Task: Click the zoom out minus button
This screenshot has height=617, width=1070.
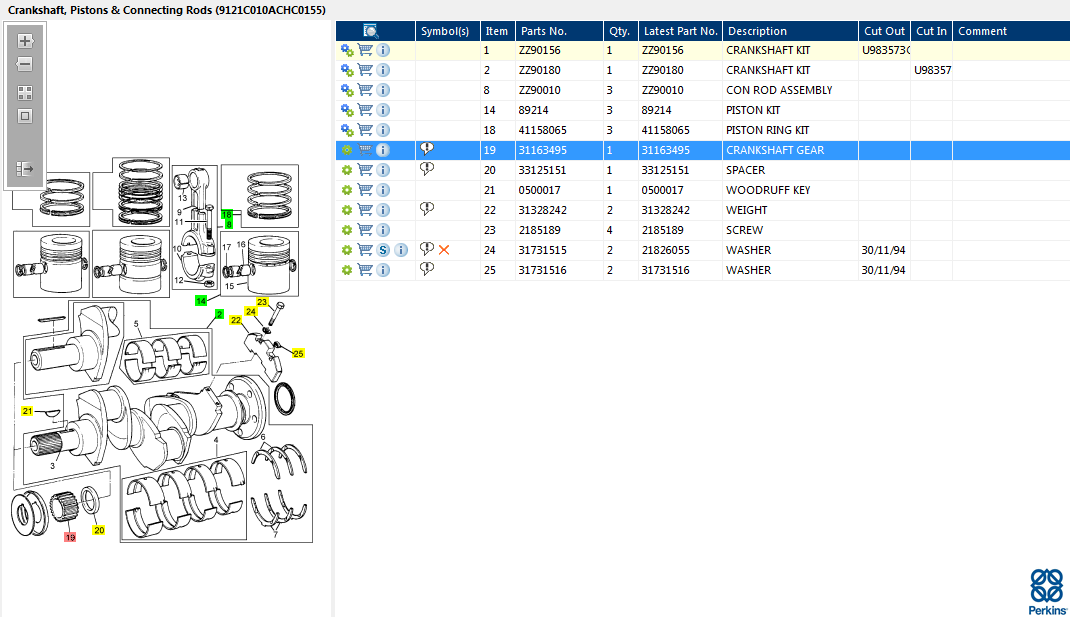Action: coord(25,64)
